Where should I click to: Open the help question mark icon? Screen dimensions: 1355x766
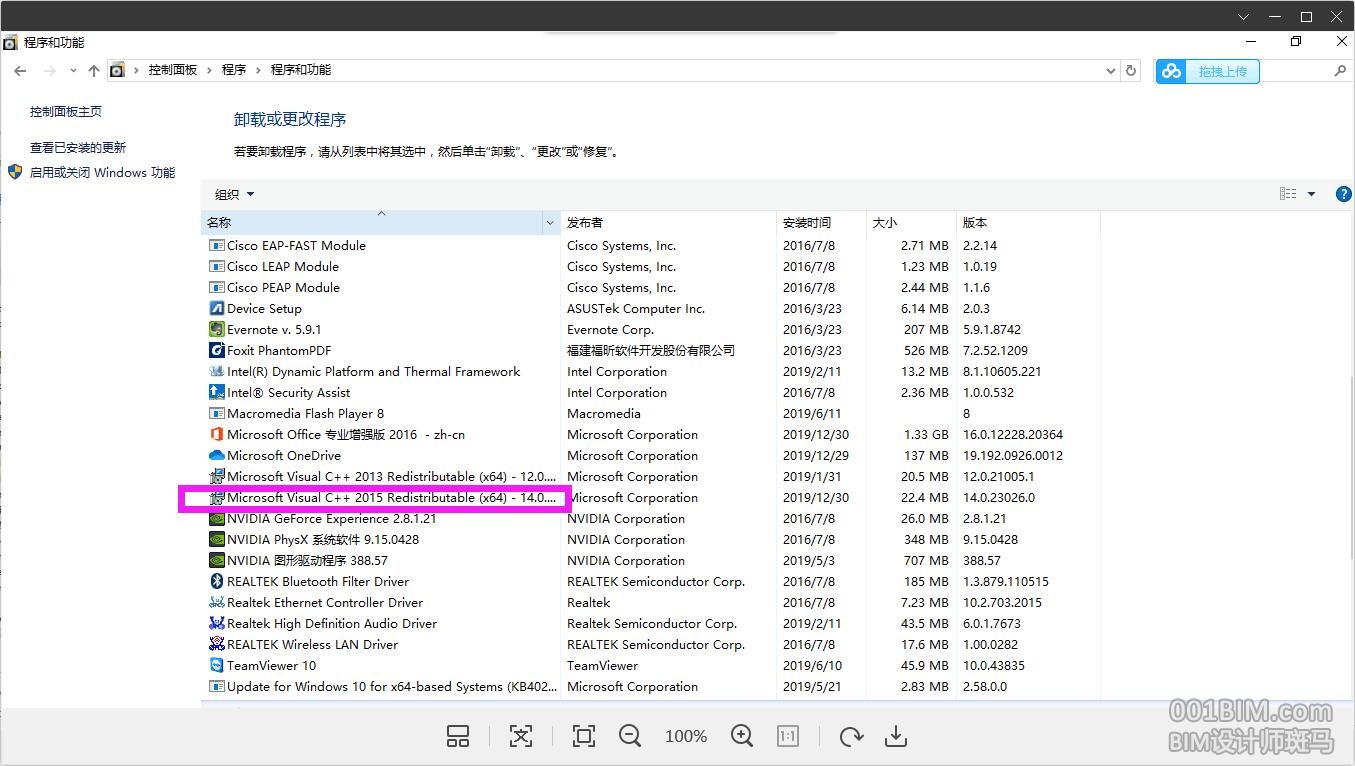click(1344, 194)
